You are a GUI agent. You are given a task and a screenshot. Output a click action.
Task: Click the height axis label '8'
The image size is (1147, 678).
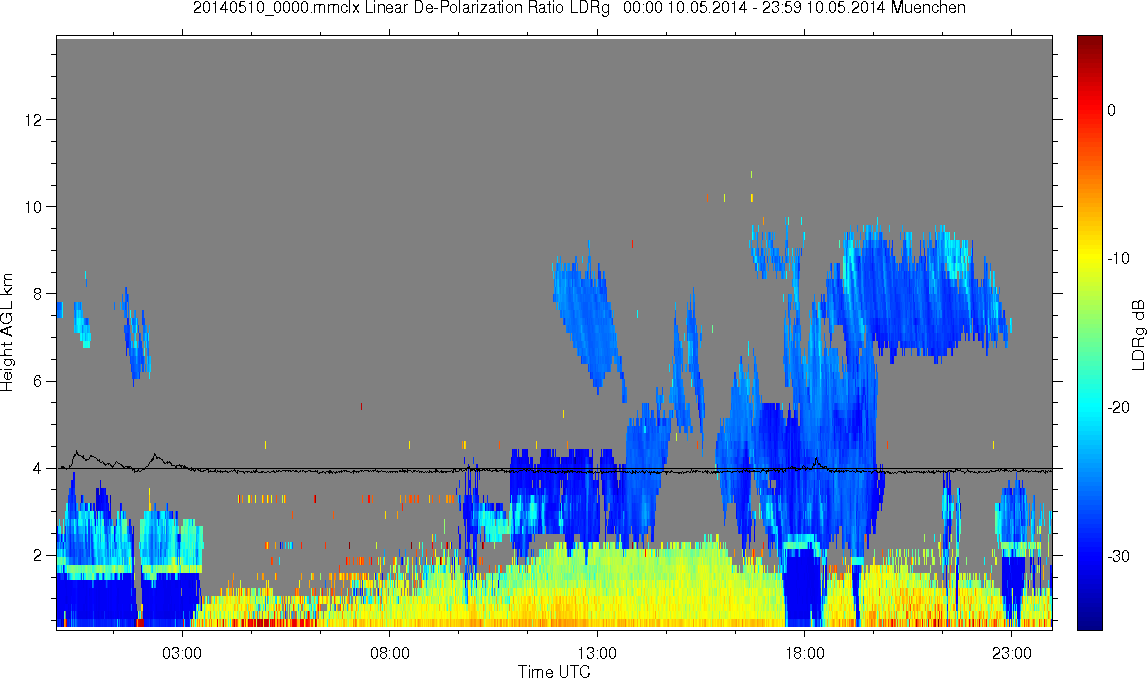click(x=39, y=294)
